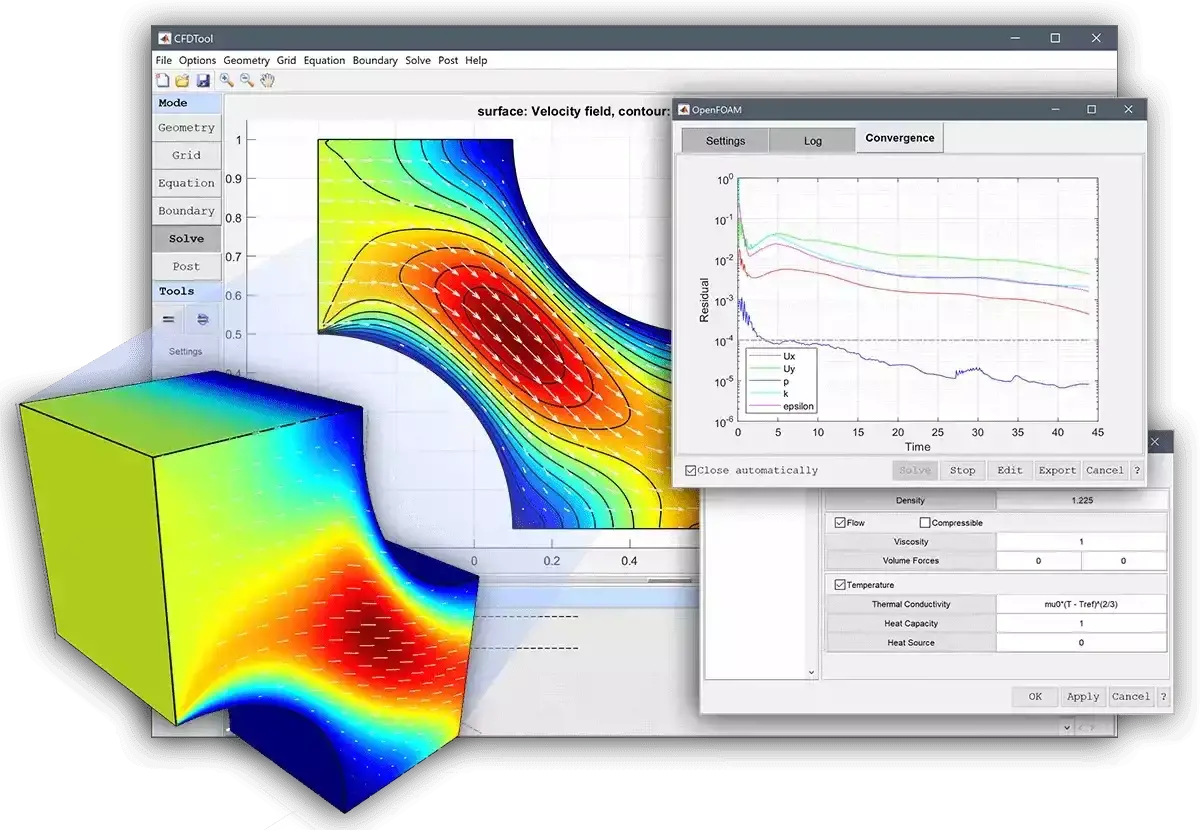Select the Zoom in magnifier tool
The width and height of the screenshot is (1200, 830).
(227, 80)
